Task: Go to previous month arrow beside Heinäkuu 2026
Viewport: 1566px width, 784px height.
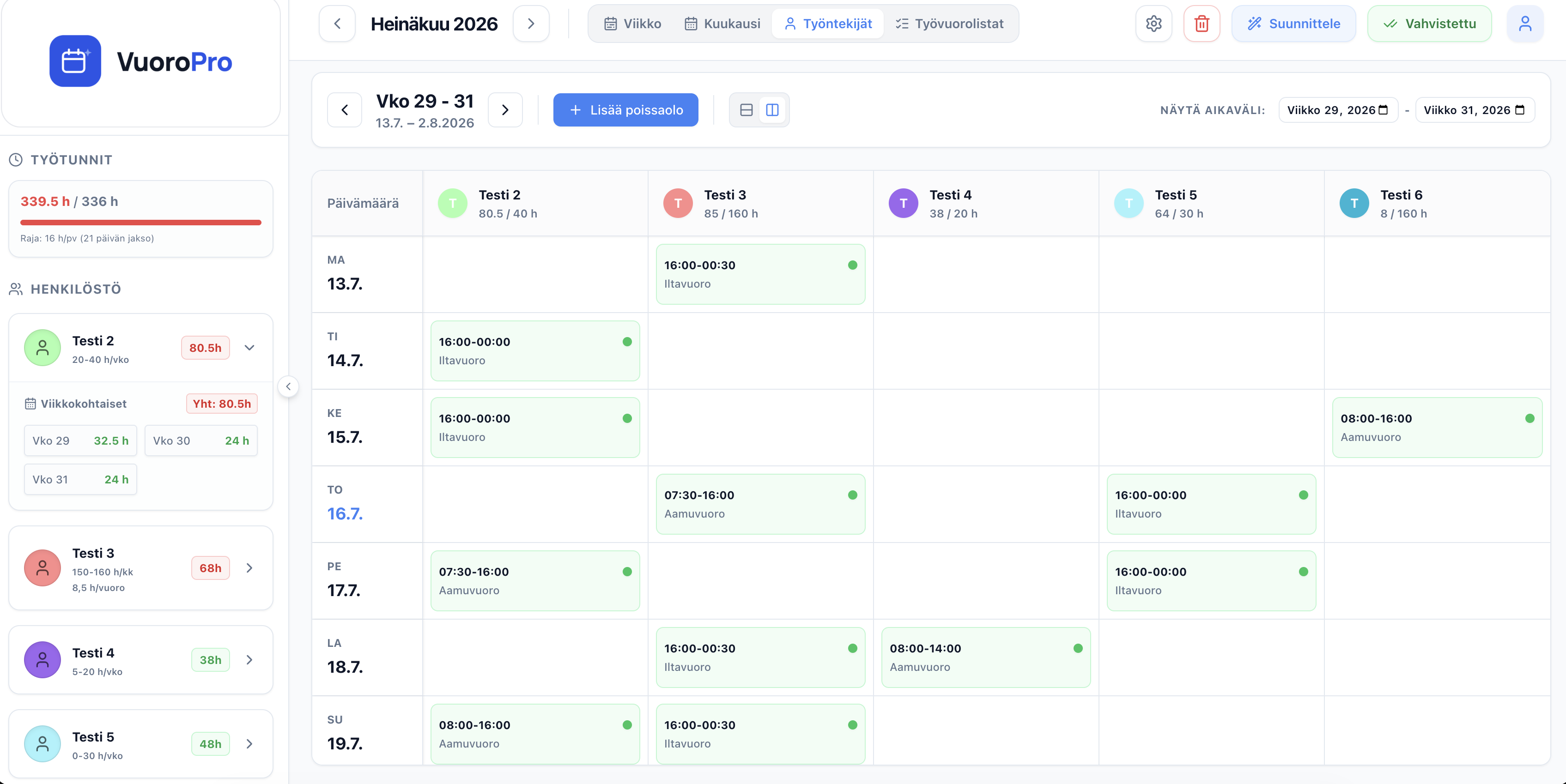Action: [337, 24]
